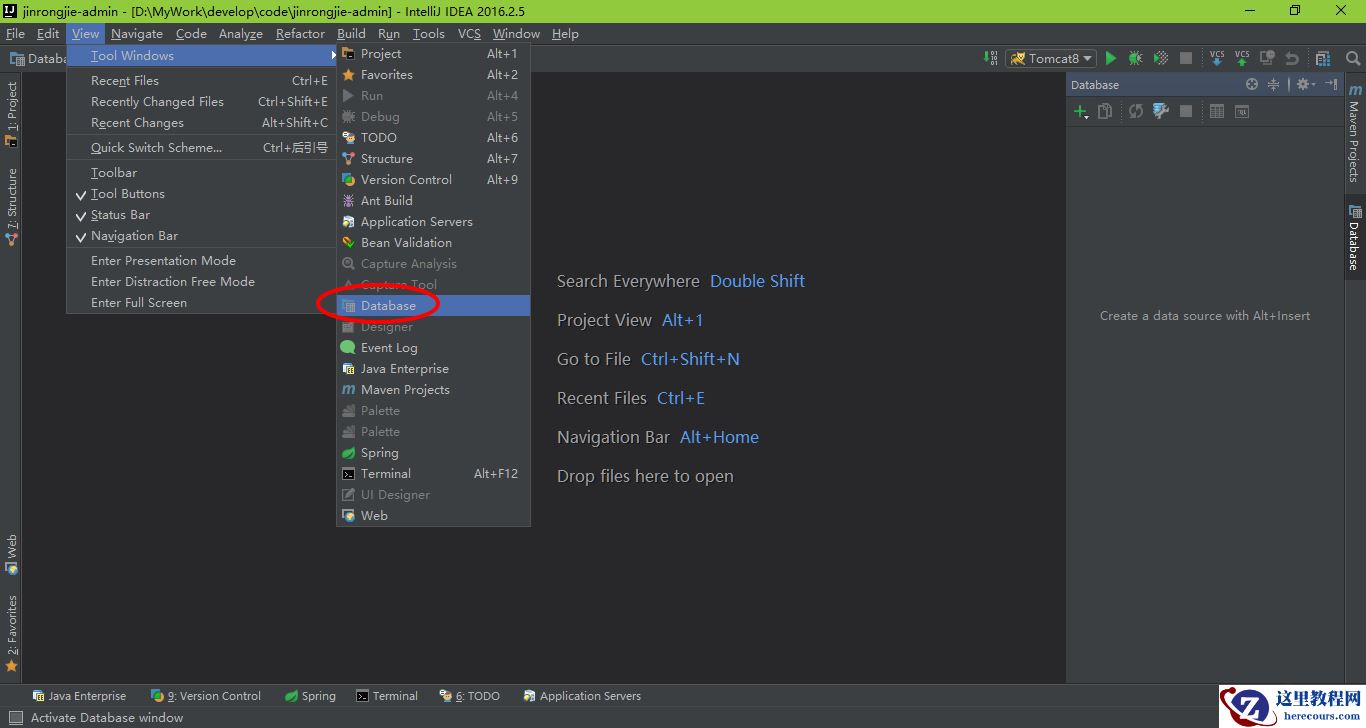Open the Terminal tab at bottom

[x=387, y=696]
